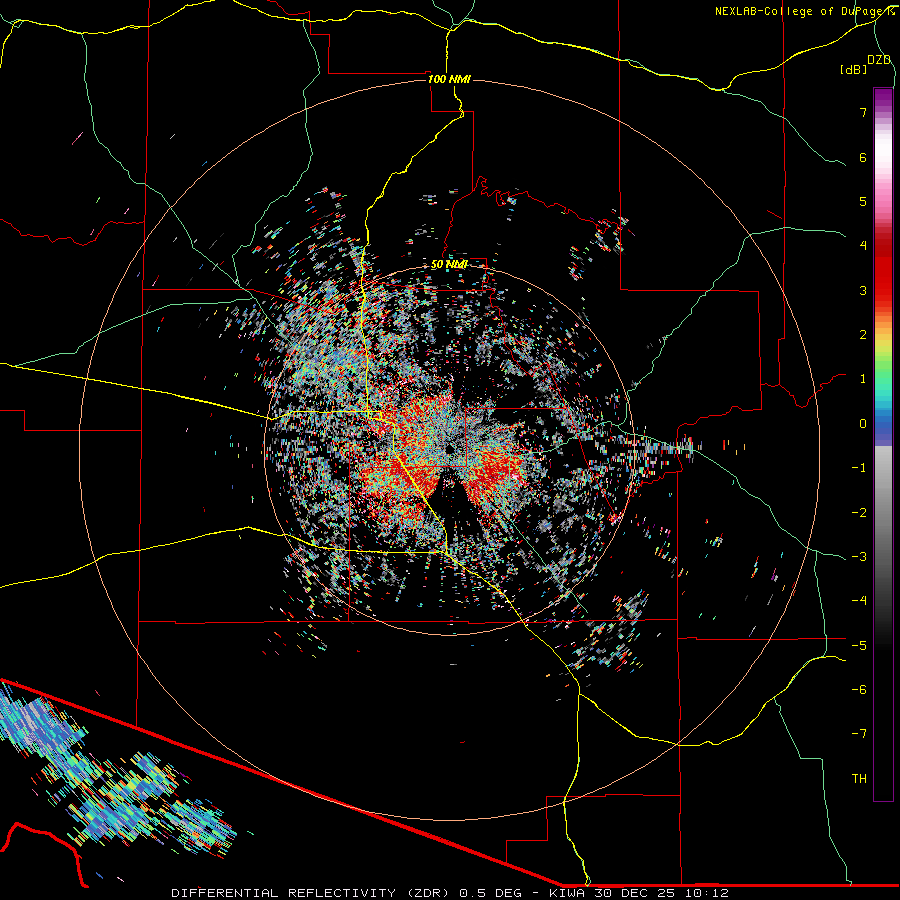Click the 5 value on the colorbar scale
900x900 pixels.
click(863, 201)
